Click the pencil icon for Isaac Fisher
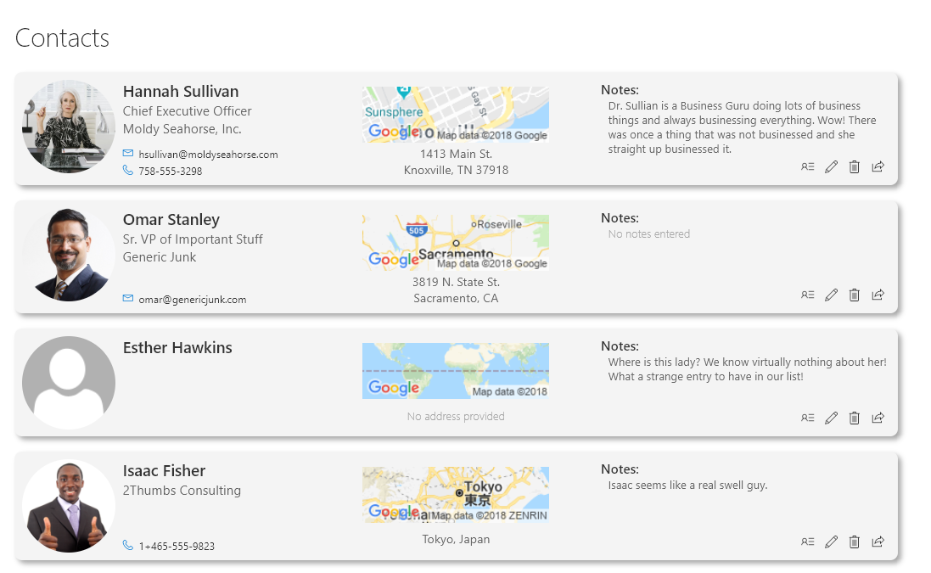The image size is (931, 573). coord(831,542)
